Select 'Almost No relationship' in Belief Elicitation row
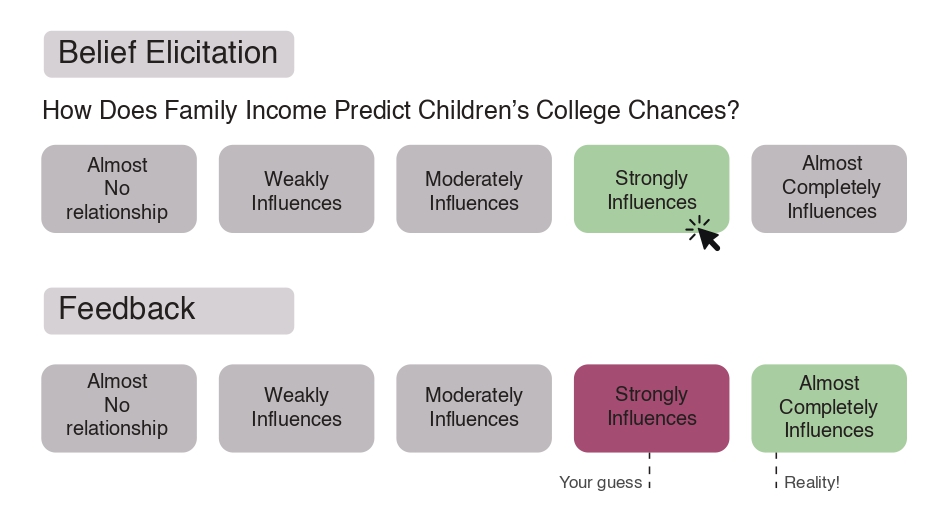Image resolution: width=952 pixels, height=511 pixels. pos(119,189)
